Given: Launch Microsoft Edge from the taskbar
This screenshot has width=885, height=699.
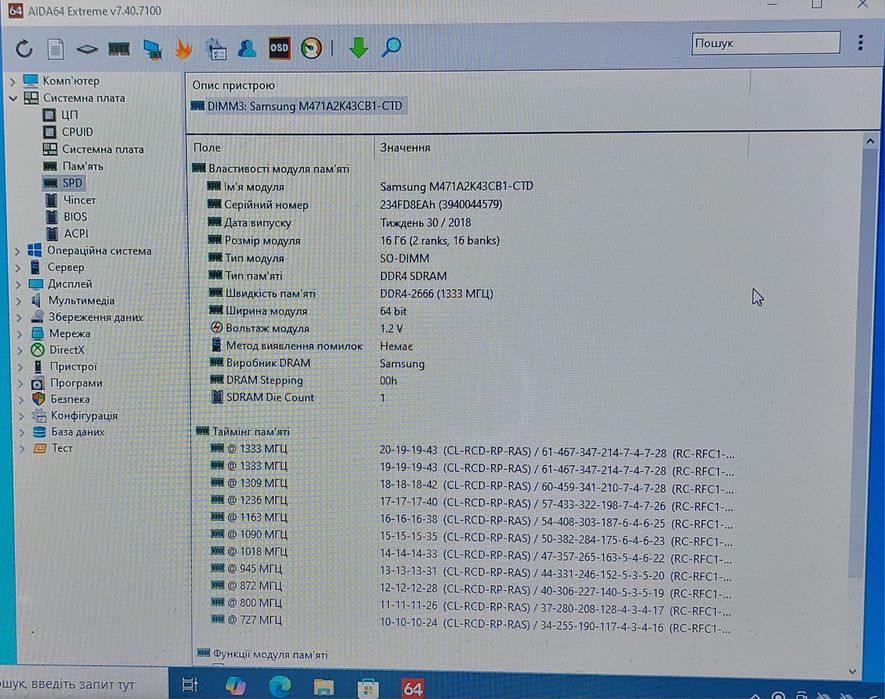Looking at the screenshot, I should (x=279, y=687).
